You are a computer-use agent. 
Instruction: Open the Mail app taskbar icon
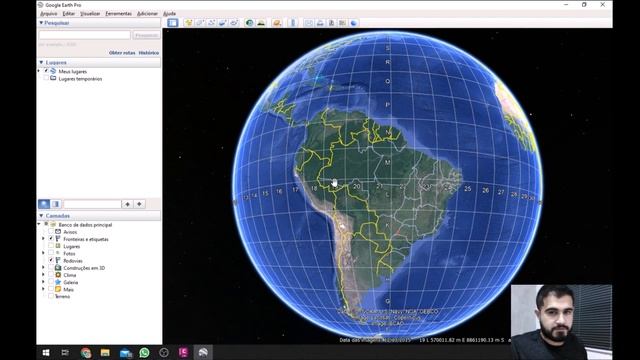125,353
